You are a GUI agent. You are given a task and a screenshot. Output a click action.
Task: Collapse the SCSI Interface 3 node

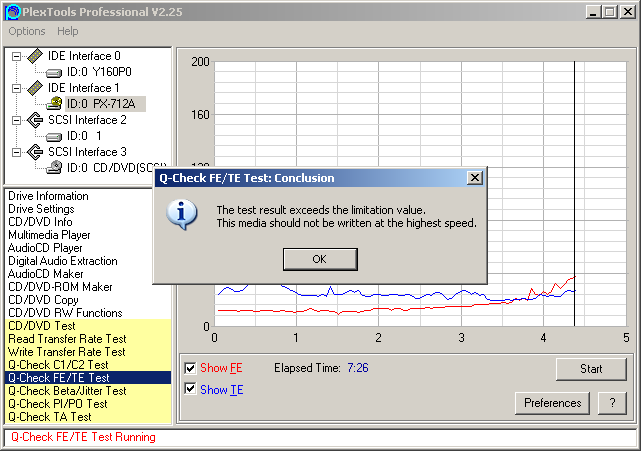[x=16, y=152]
